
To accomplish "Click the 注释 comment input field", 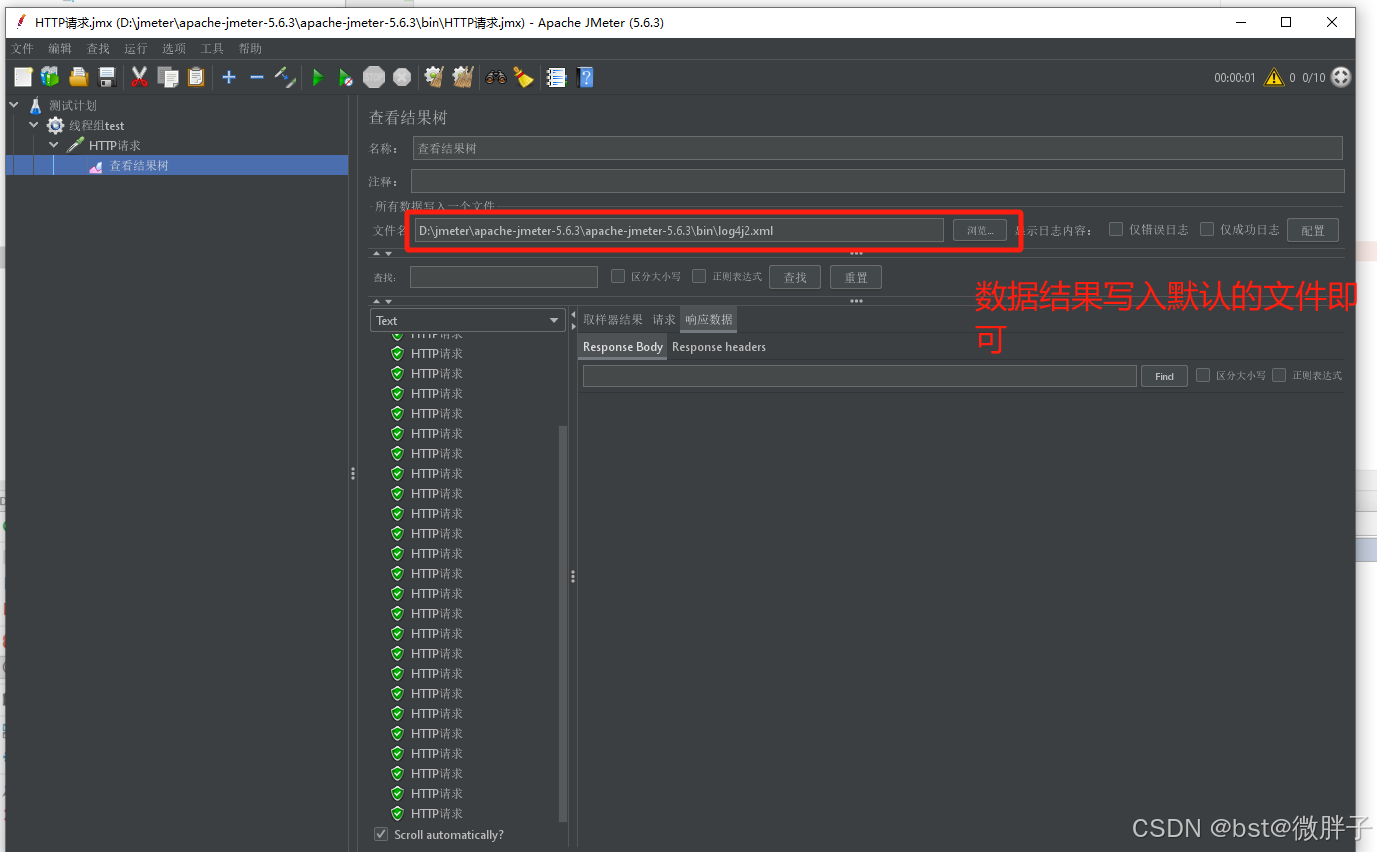I will 878,181.
